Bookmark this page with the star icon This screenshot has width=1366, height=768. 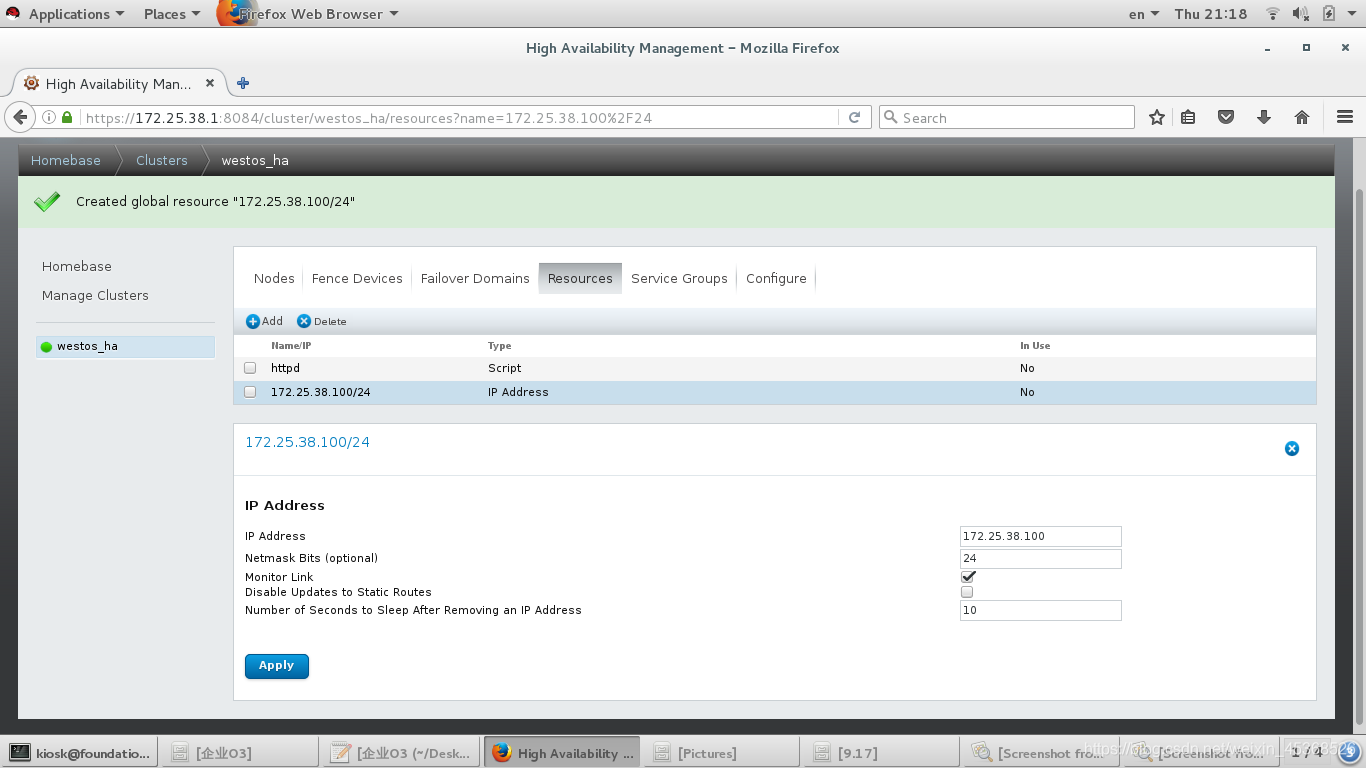tap(1157, 117)
